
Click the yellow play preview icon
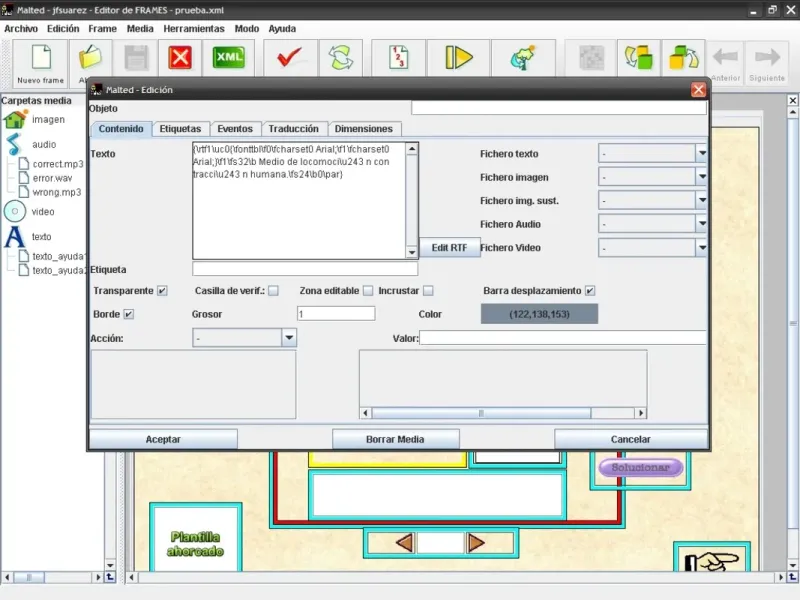tap(458, 57)
